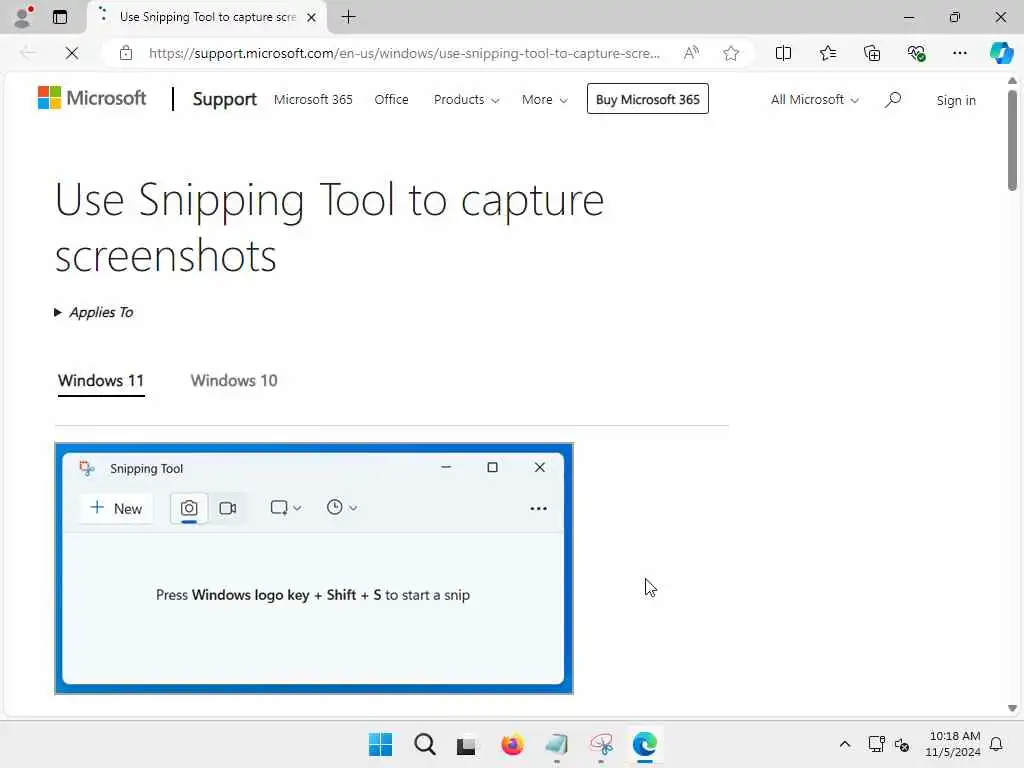This screenshot has height=768, width=1024.
Task: Open the taskbar clock and date
Action: tap(953, 744)
